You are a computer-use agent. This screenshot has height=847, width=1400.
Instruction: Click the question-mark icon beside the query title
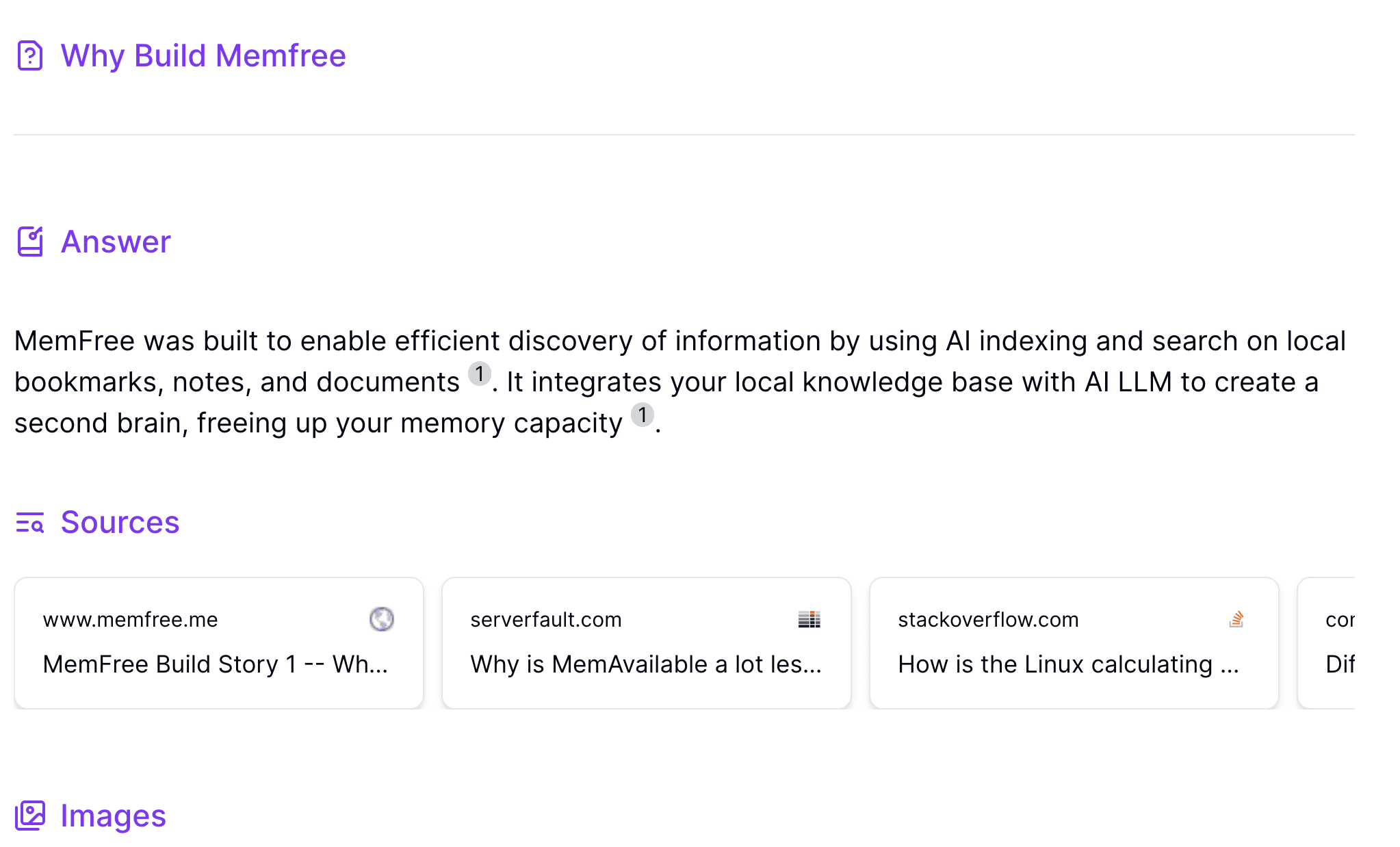[x=30, y=55]
